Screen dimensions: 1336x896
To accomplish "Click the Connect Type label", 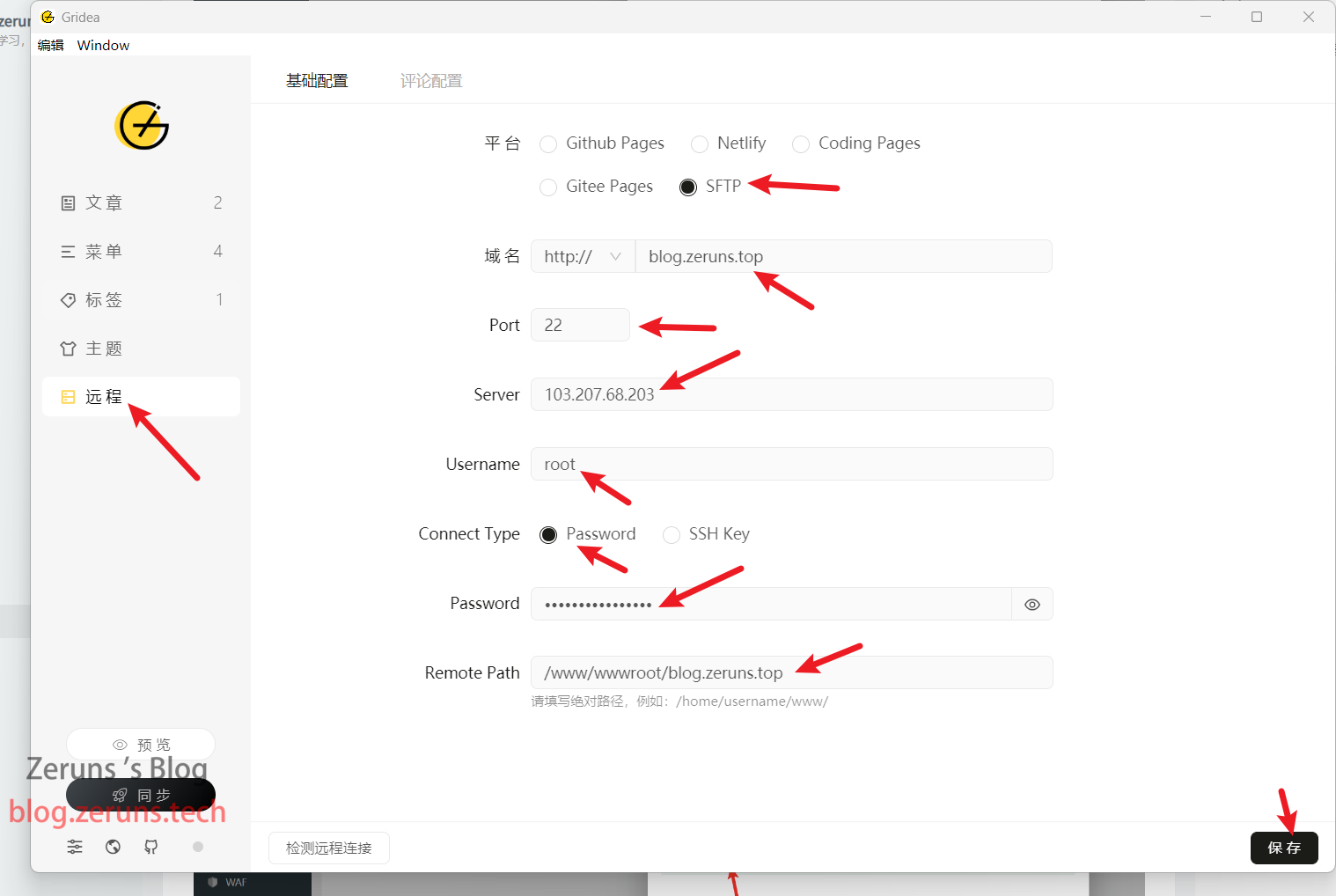I will [469, 534].
